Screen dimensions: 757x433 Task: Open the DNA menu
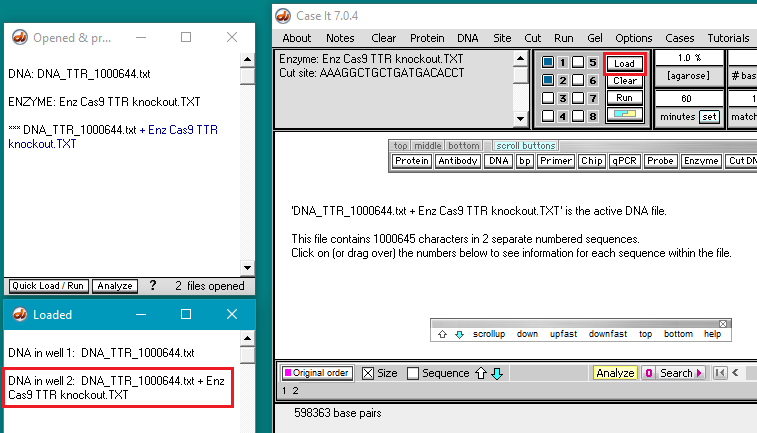tap(467, 38)
